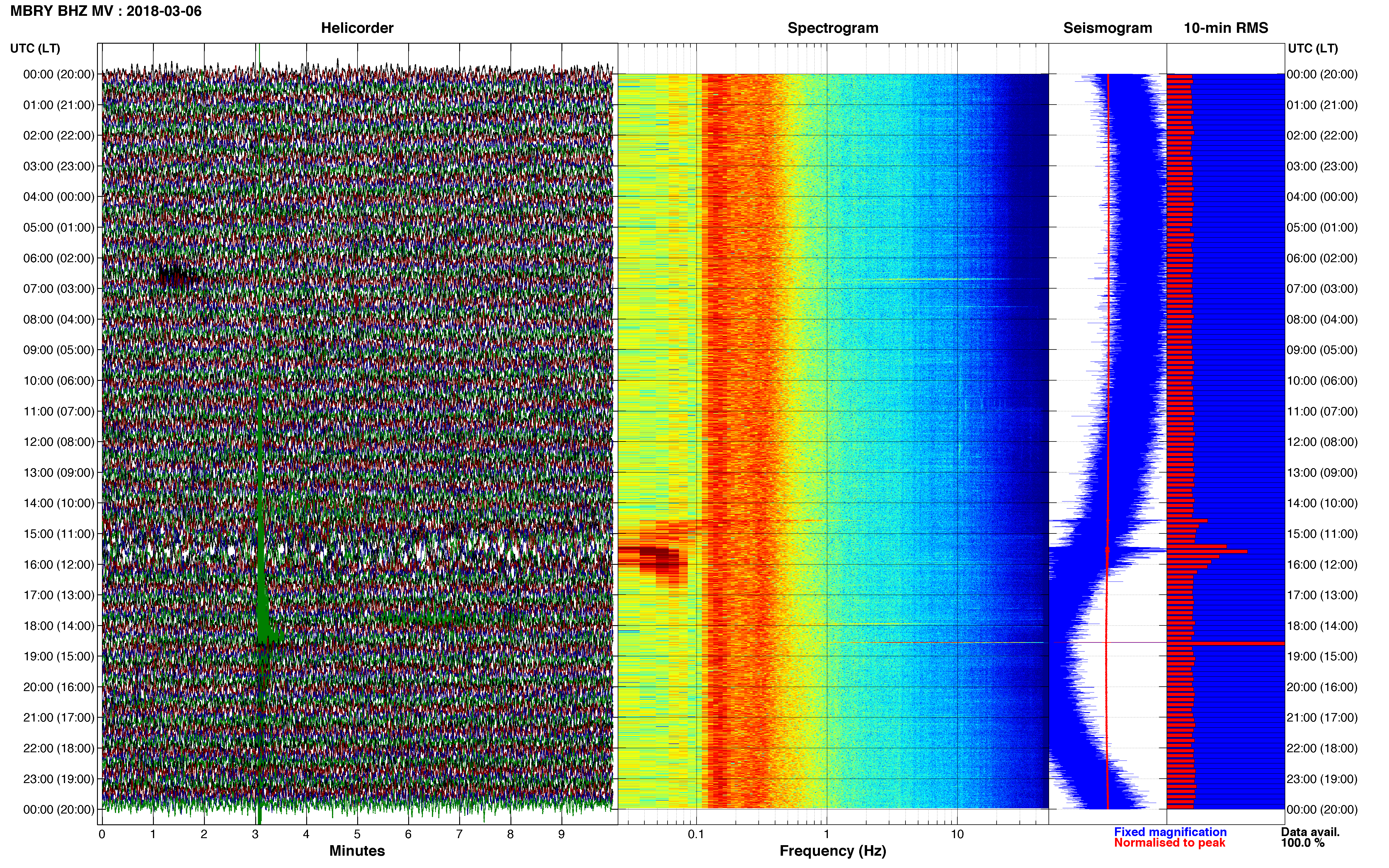Click the left 01:00 (21:00) time label

59,105
